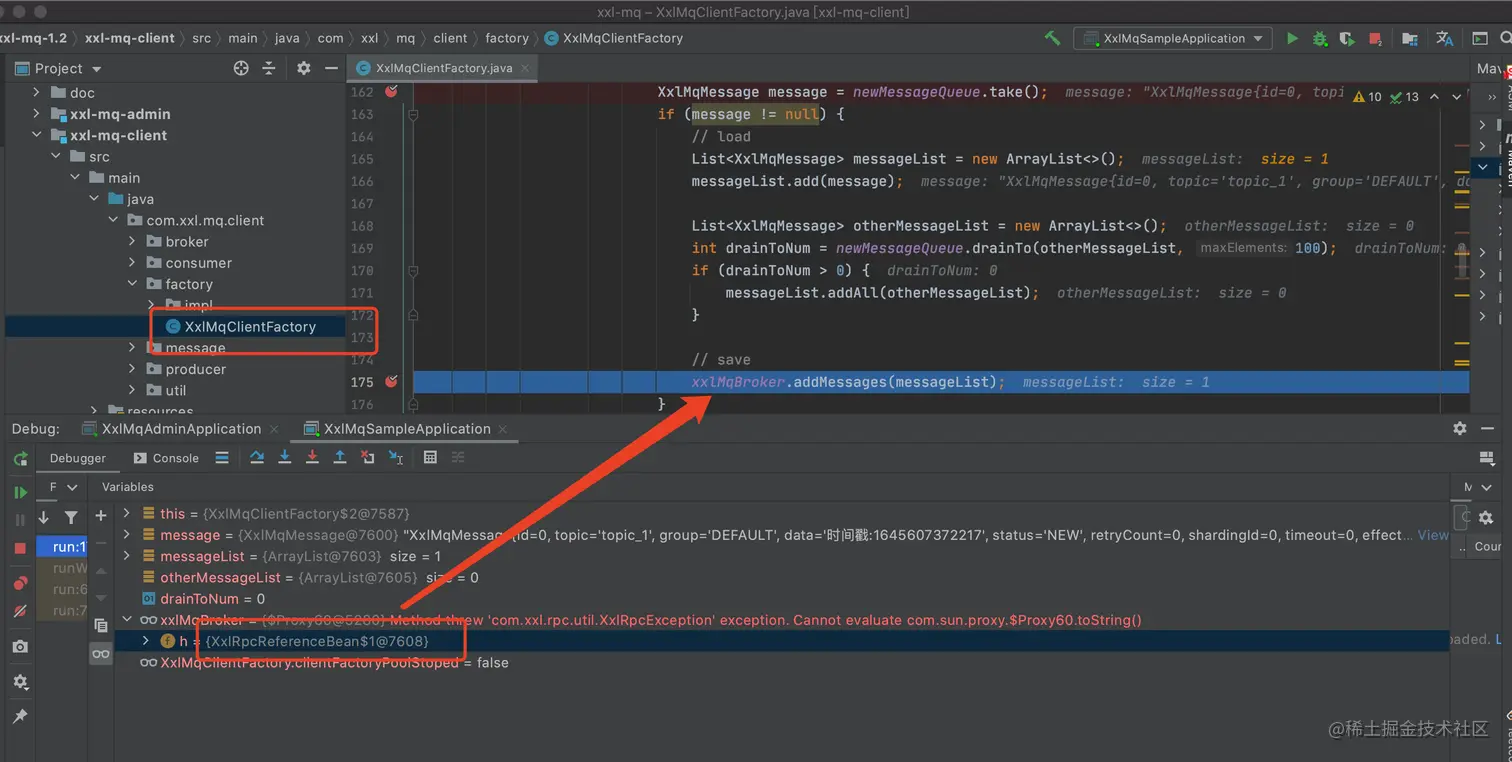Open Project panel gear options
Image resolution: width=1512 pixels, height=762 pixels.
point(304,68)
